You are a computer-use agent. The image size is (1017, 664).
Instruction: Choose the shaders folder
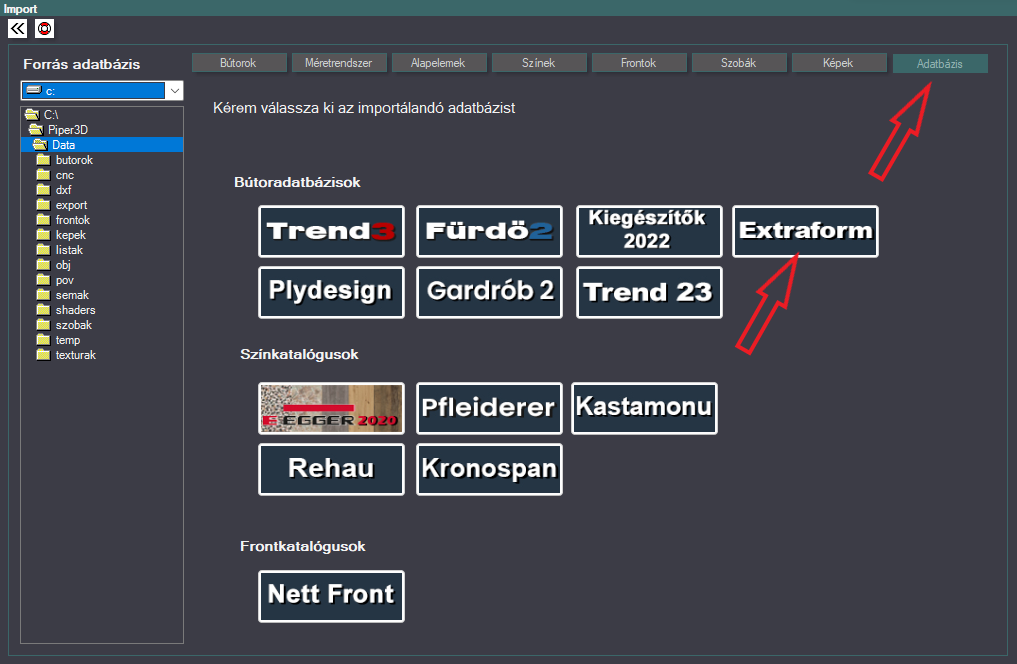pos(66,310)
